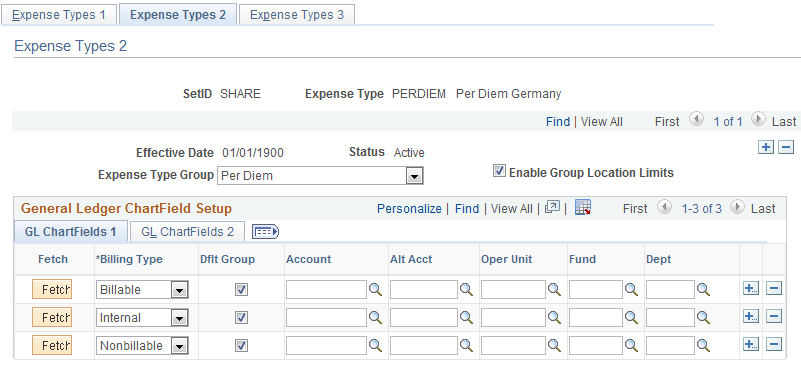Click Oper Unit field in Nonbillable row
The height and width of the screenshot is (366, 801).
coord(513,346)
